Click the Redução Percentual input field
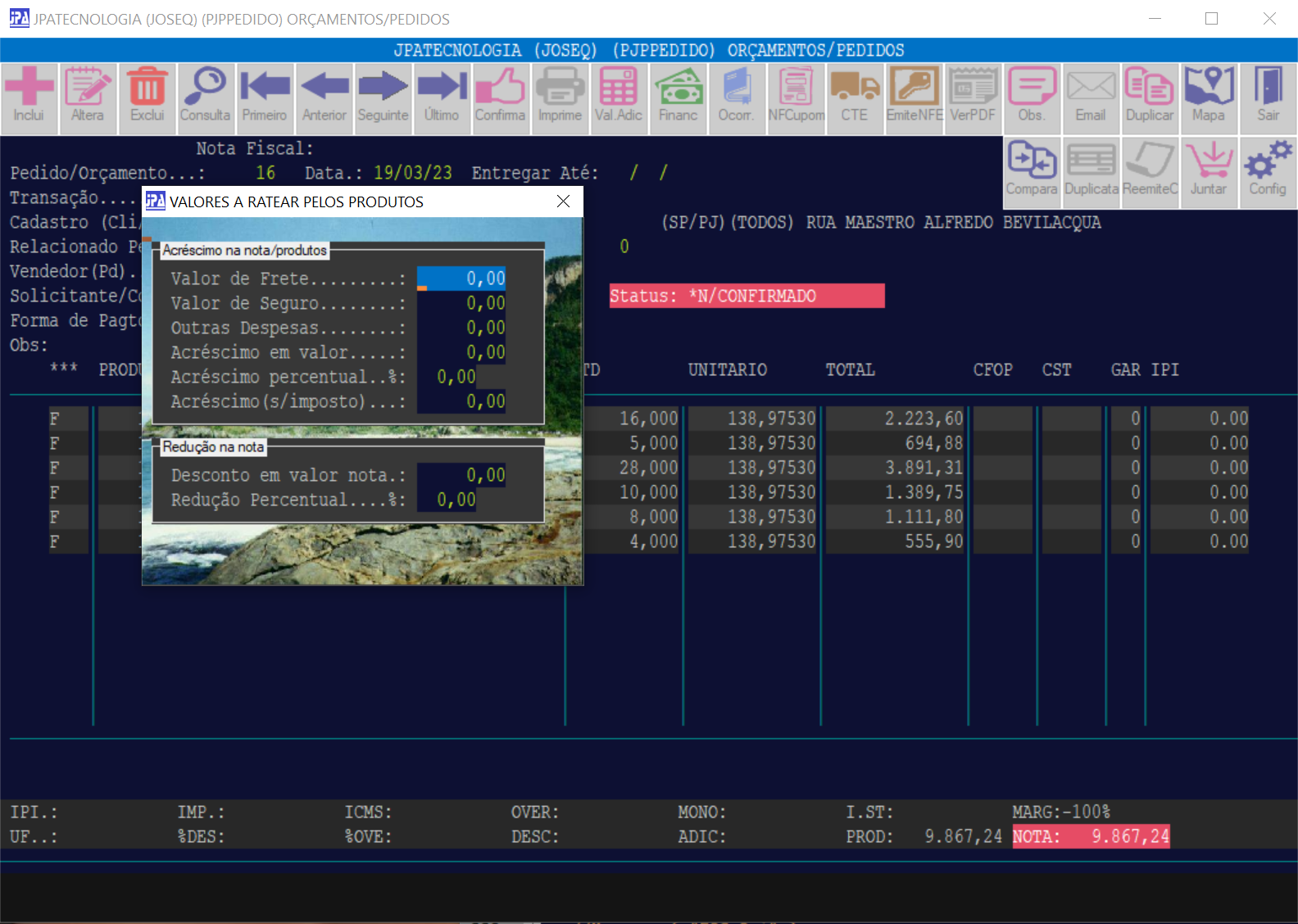The image size is (1298, 924). (447, 500)
